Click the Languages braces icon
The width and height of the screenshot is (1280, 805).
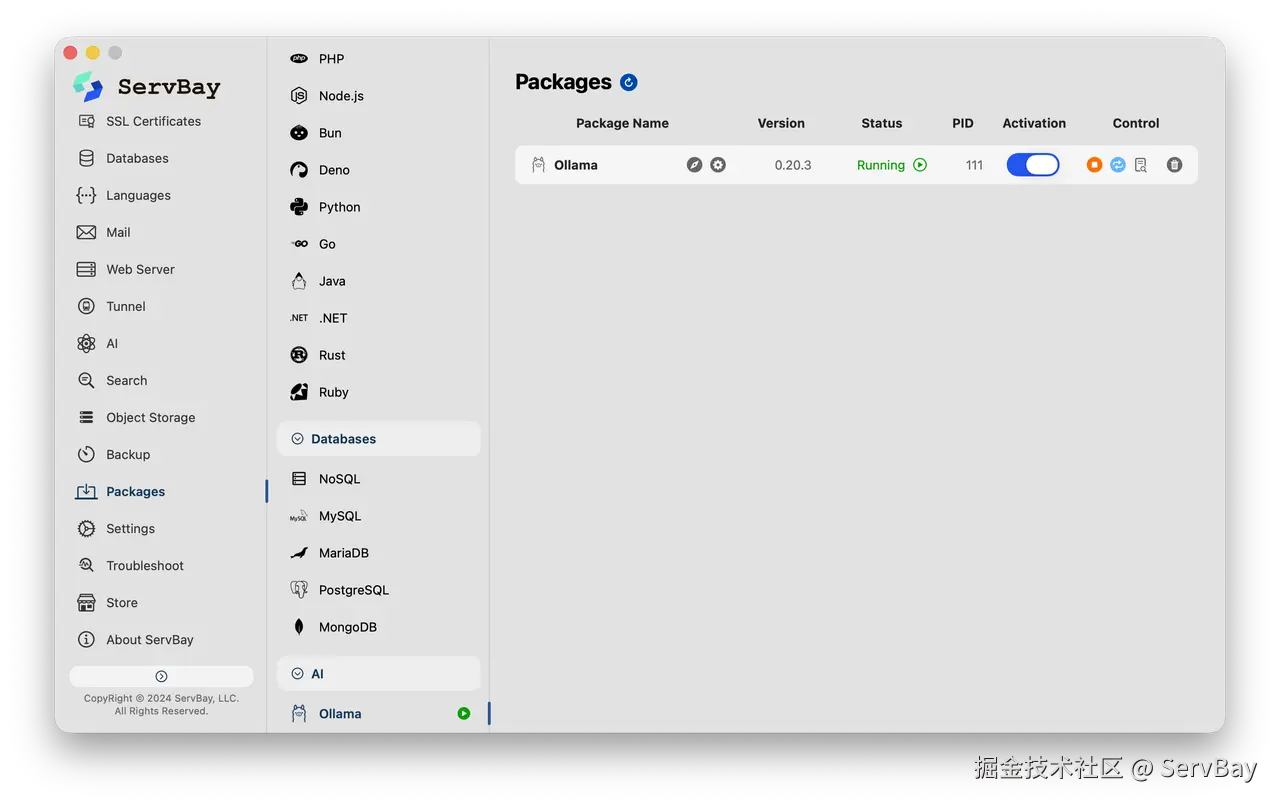tap(87, 195)
